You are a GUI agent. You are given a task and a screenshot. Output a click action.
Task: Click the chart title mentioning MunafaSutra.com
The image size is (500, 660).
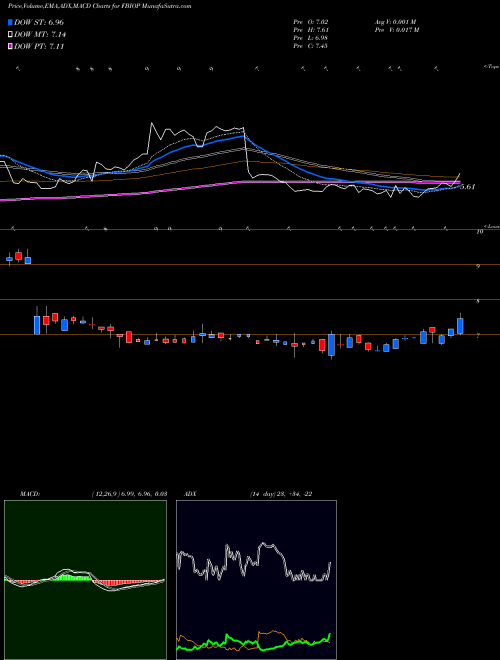(x=100, y=6)
